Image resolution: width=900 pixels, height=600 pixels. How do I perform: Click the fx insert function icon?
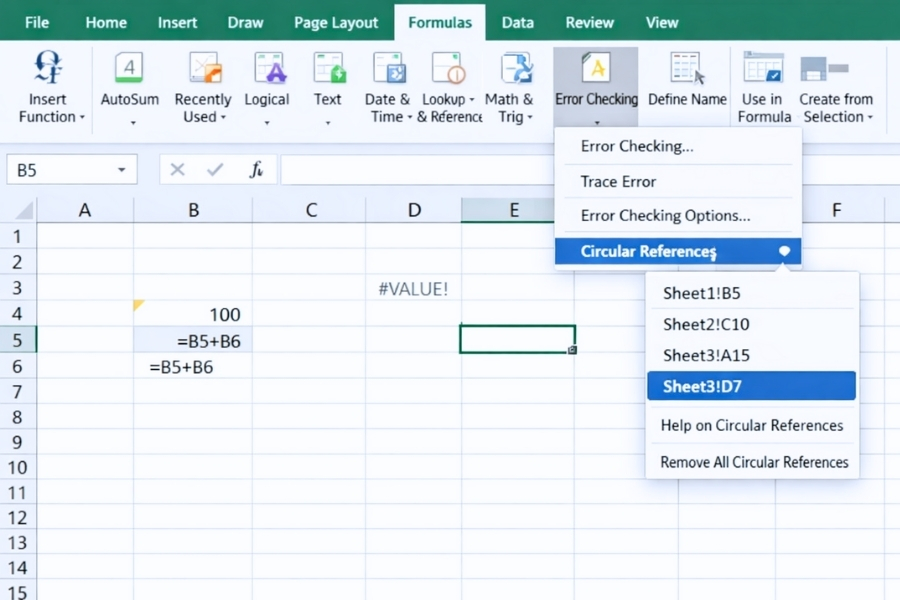coord(256,169)
